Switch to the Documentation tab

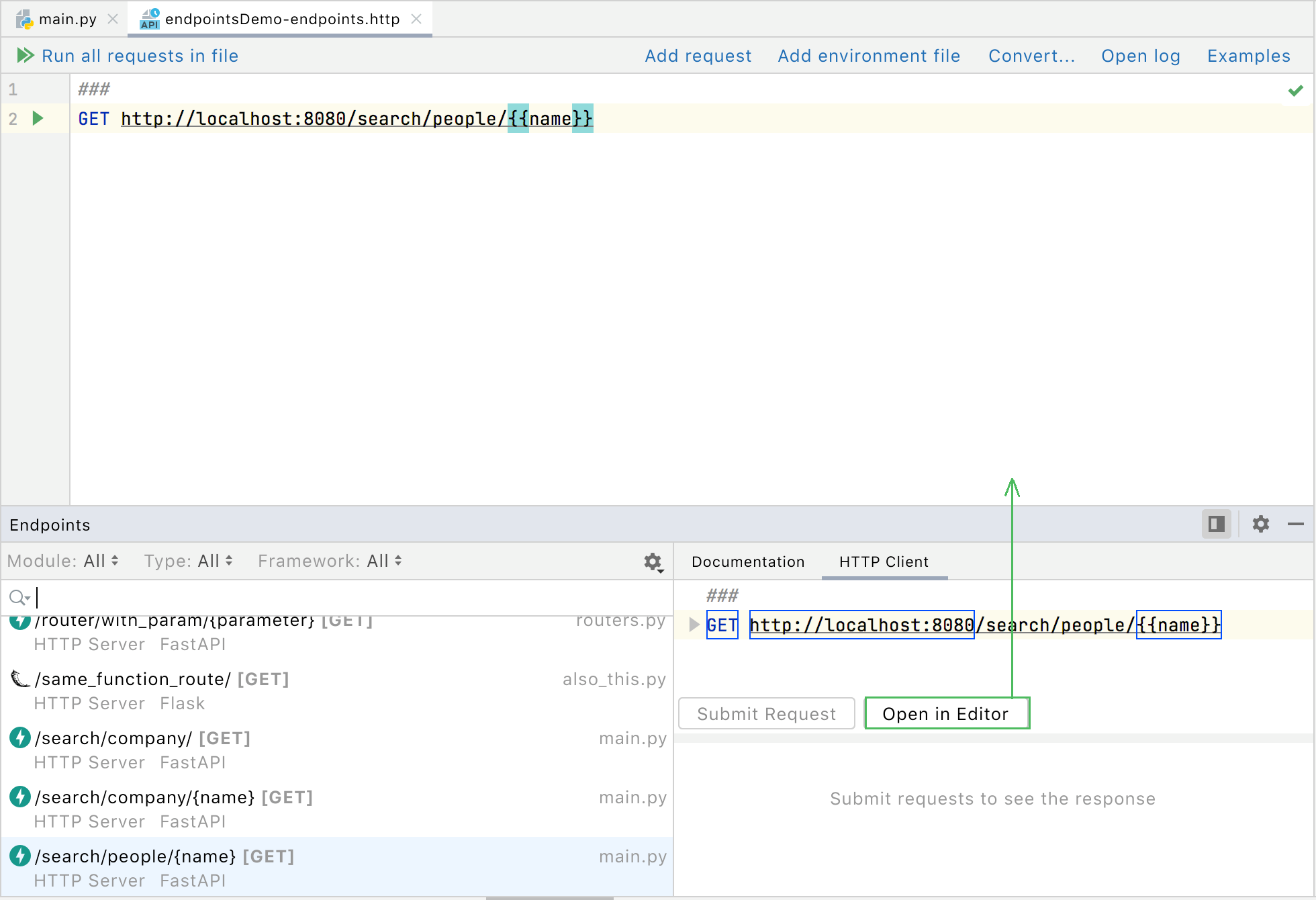(x=747, y=561)
